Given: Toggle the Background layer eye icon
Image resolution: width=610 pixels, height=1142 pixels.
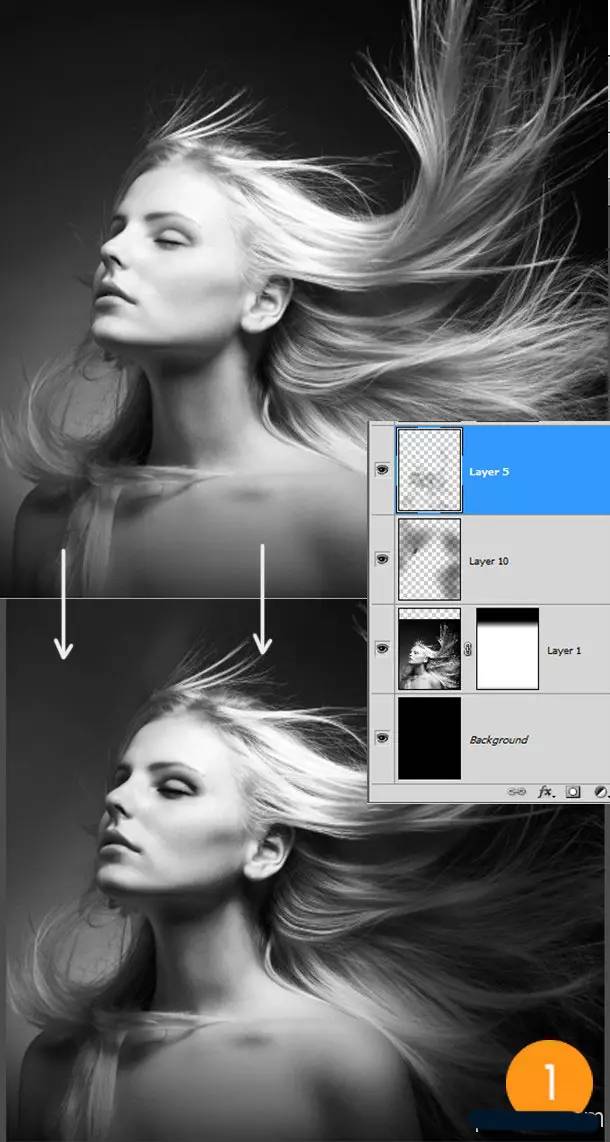Looking at the screenshot, I should click(382, 738).
